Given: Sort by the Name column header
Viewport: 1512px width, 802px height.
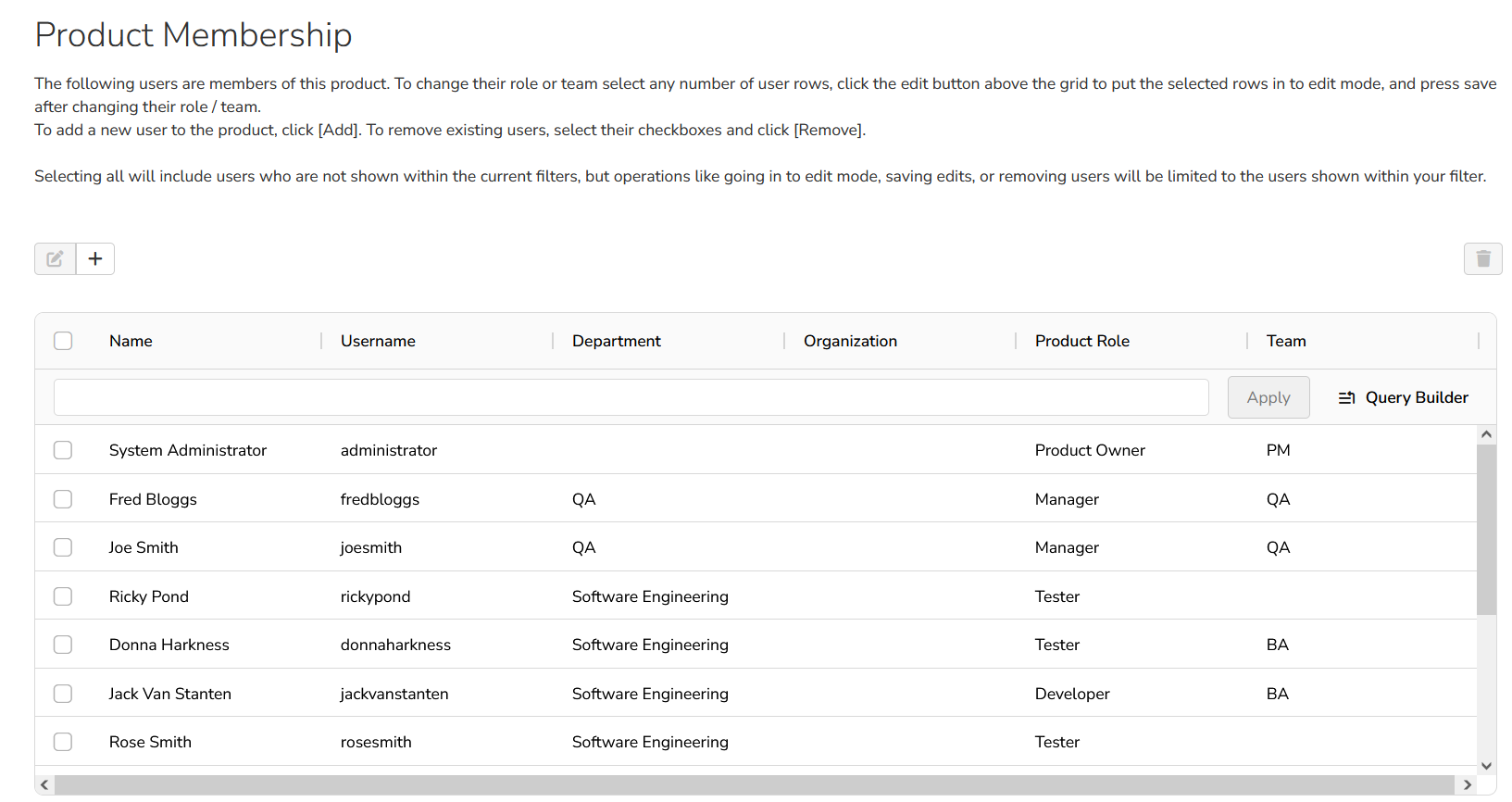Looking at the screenshot, I should pos(131,341).
